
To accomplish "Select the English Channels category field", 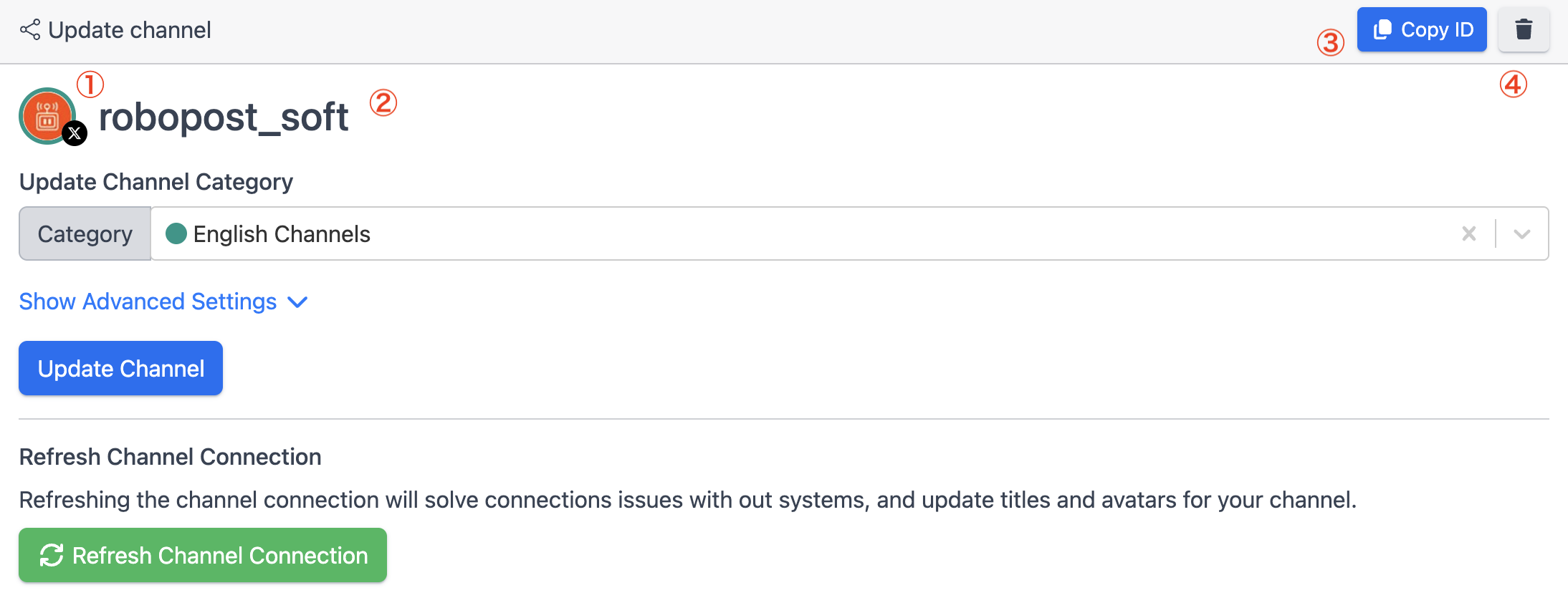I will click(x=788, y=233).
